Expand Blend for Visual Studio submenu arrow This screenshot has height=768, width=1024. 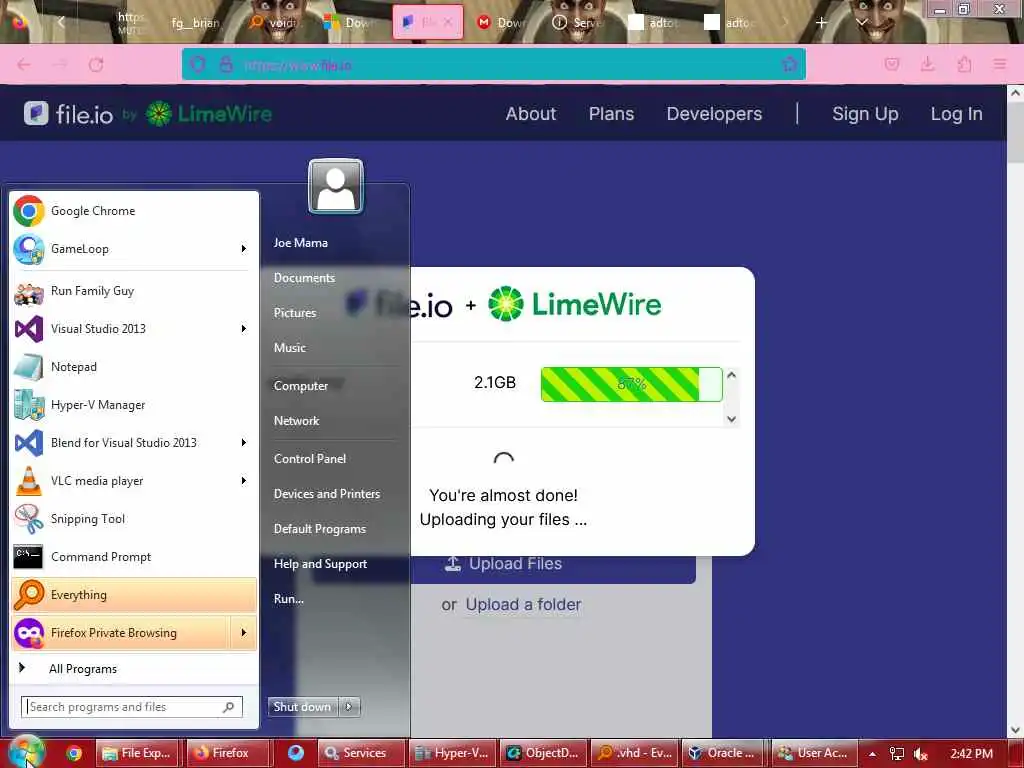pyautogui.click(x=244, y=443)
